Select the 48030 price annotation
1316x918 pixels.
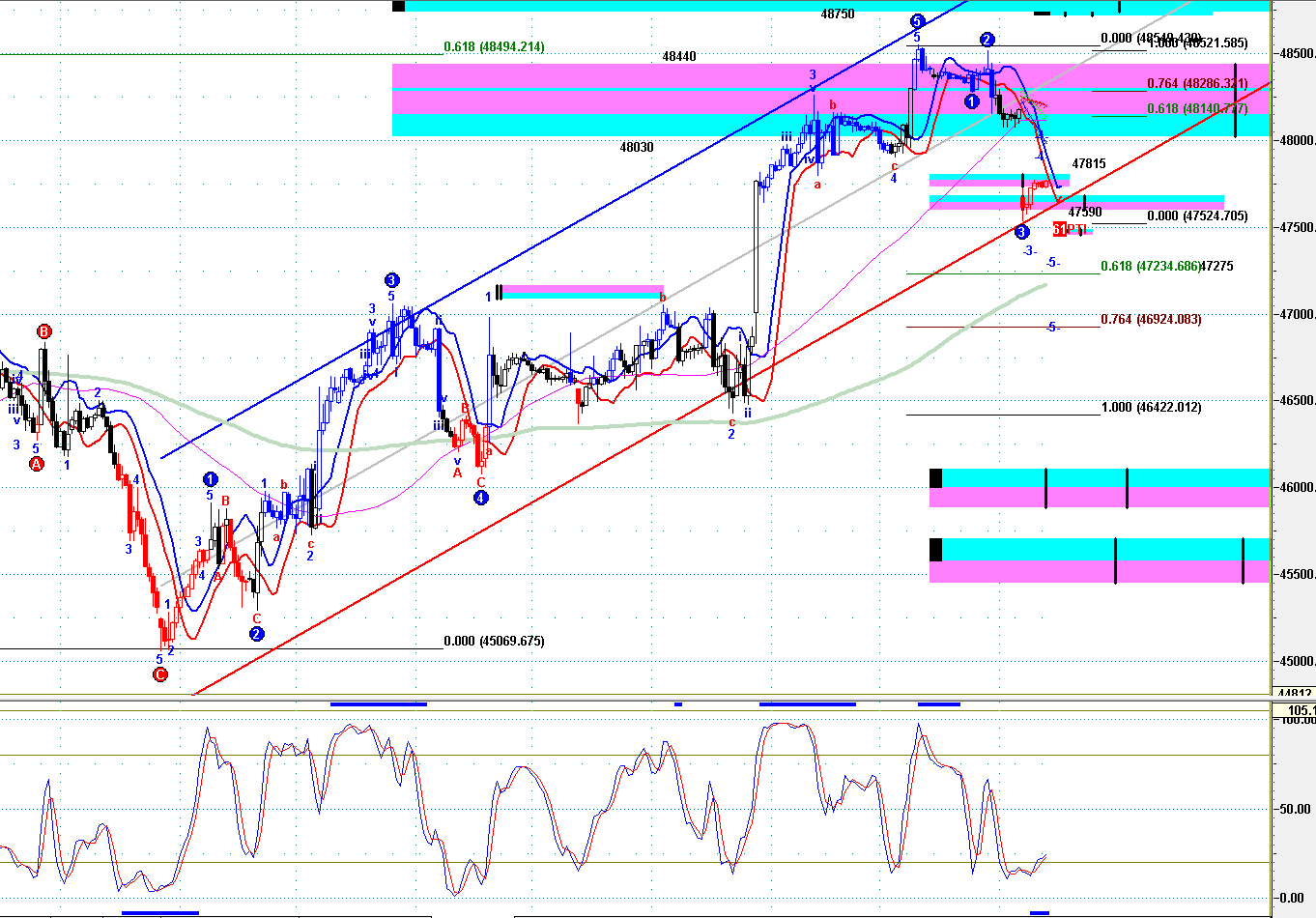637,148
